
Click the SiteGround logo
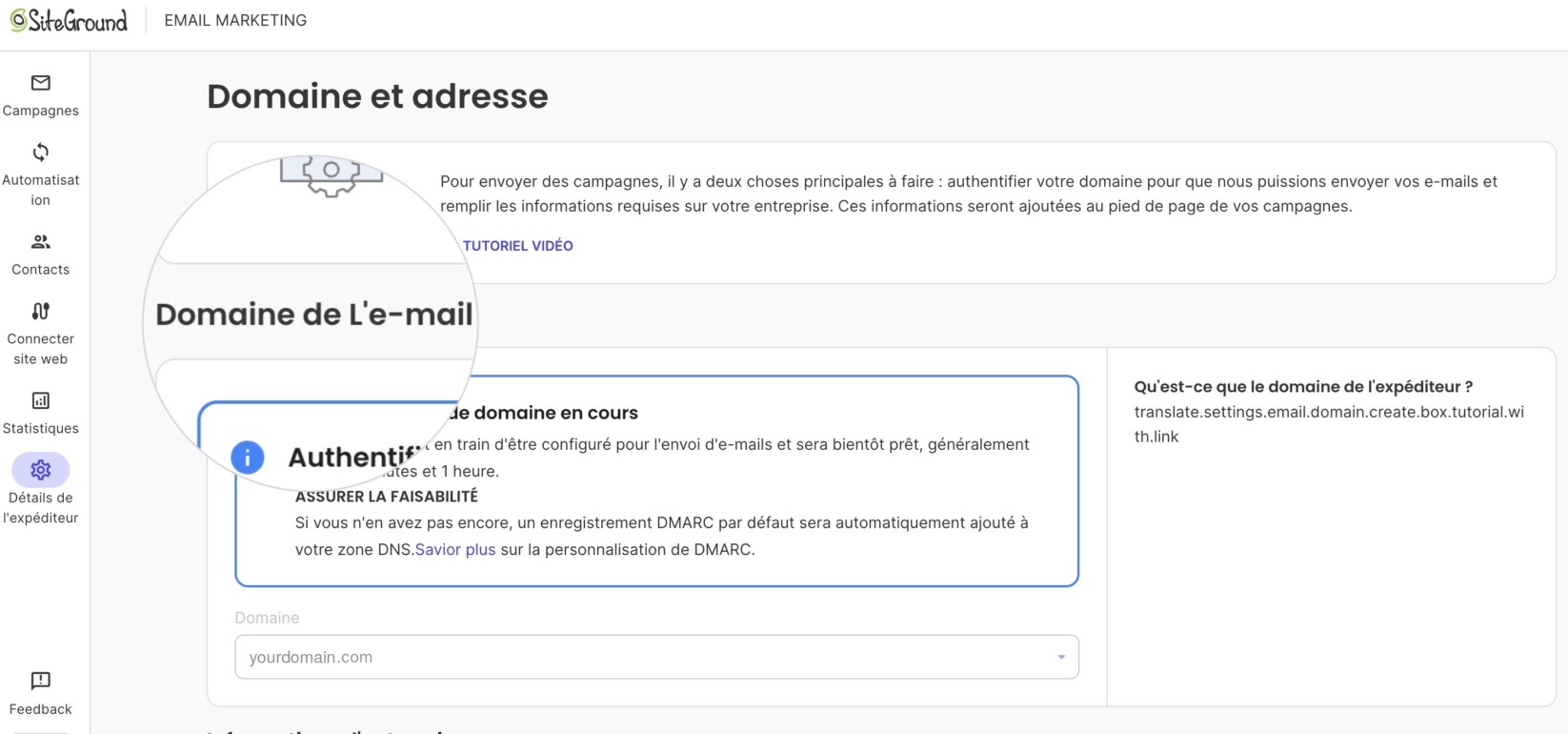point(69,20)
